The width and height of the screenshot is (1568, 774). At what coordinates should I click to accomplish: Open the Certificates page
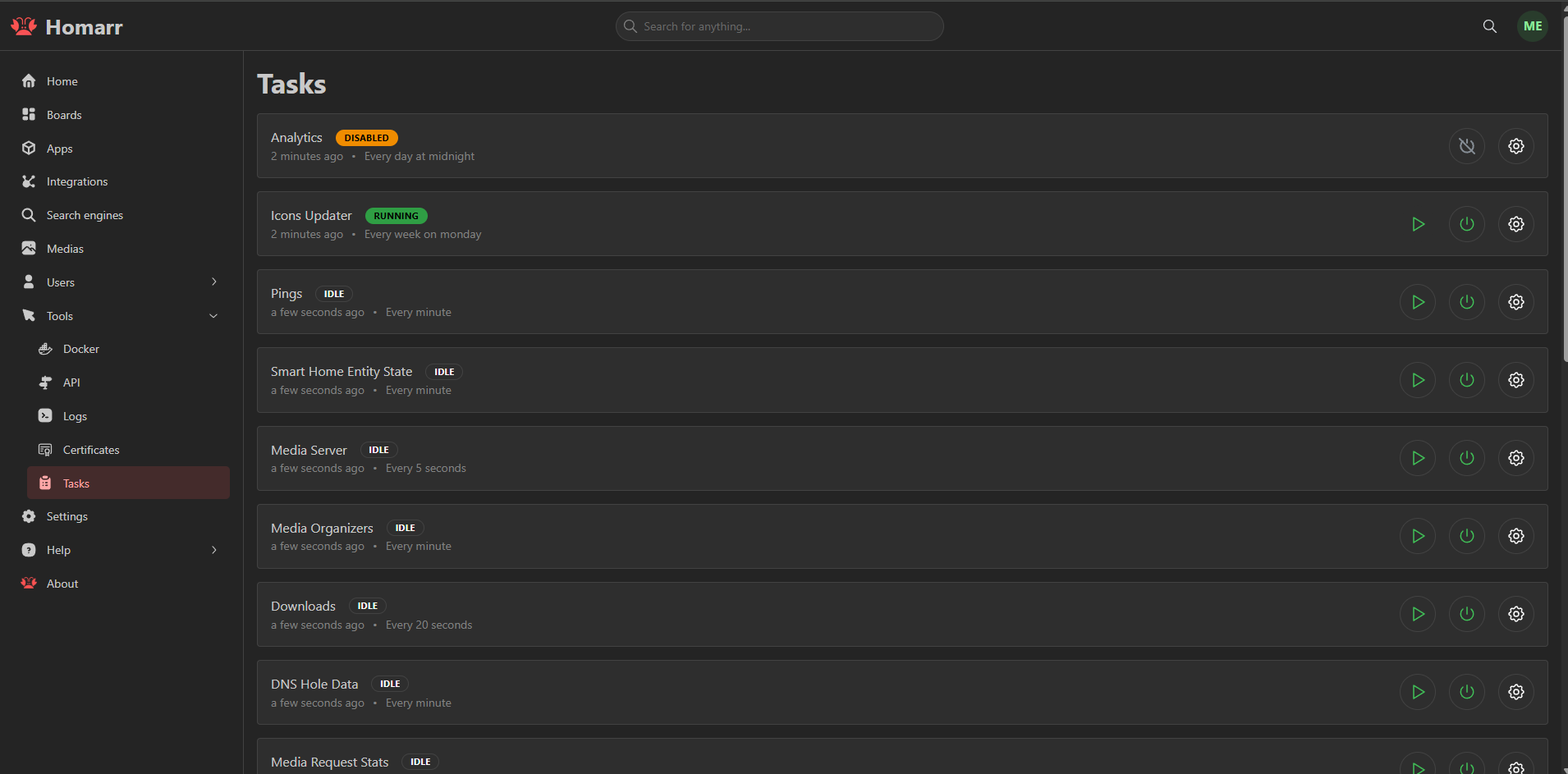click(x=91, y=449)
